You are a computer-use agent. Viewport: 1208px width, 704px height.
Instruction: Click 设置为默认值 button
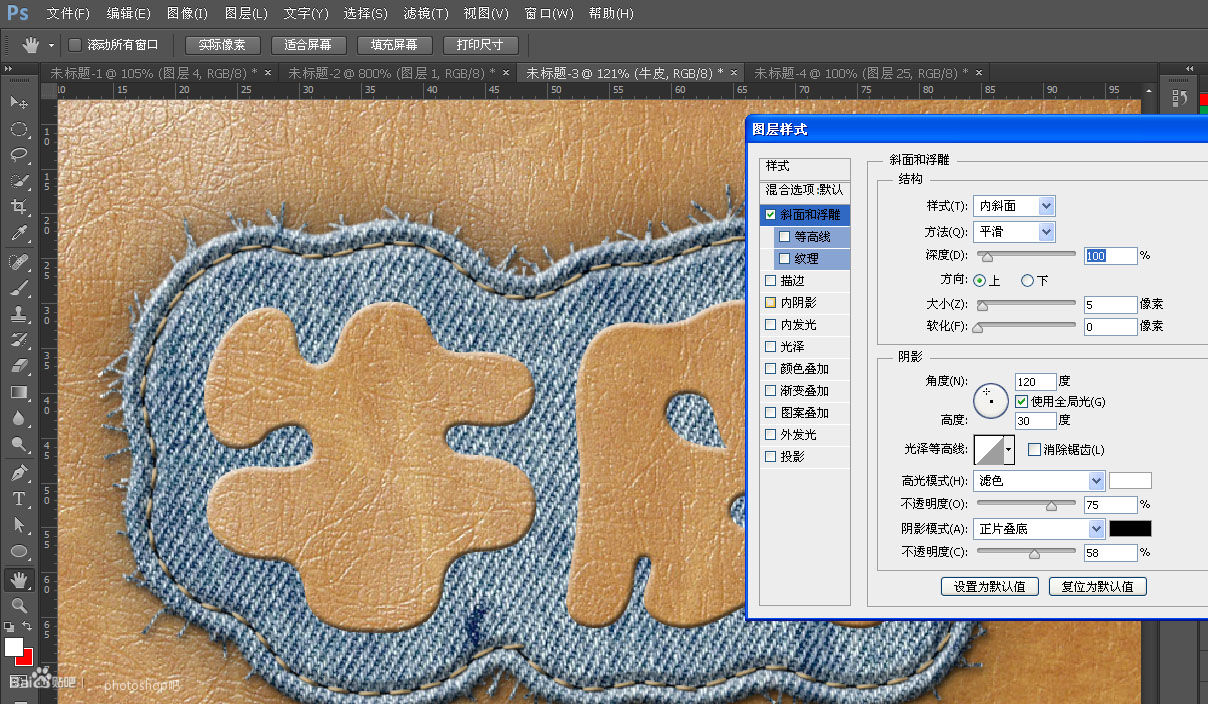990,587
